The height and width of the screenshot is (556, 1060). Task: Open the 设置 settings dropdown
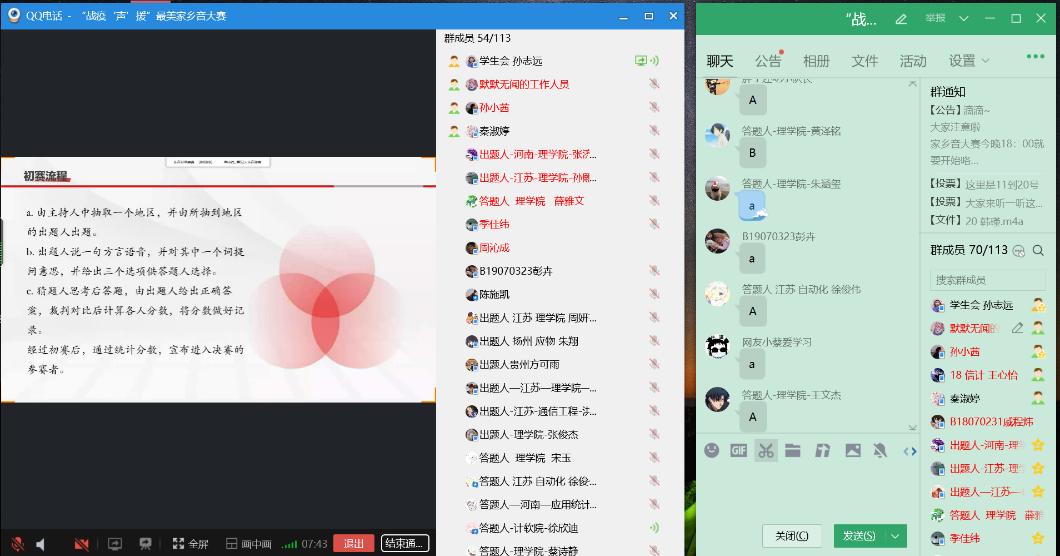pos(969,61)
